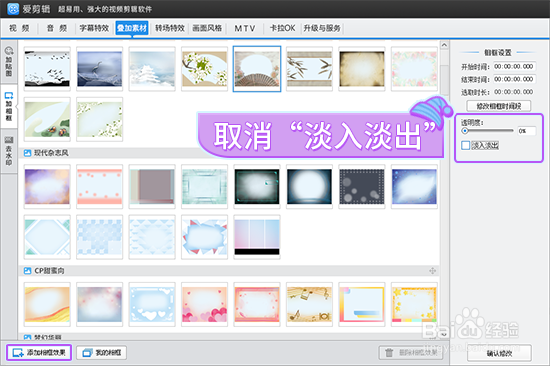Click the move icon in CP甜蜜向 header
550x366 pixels.
[x=432, y=271]
